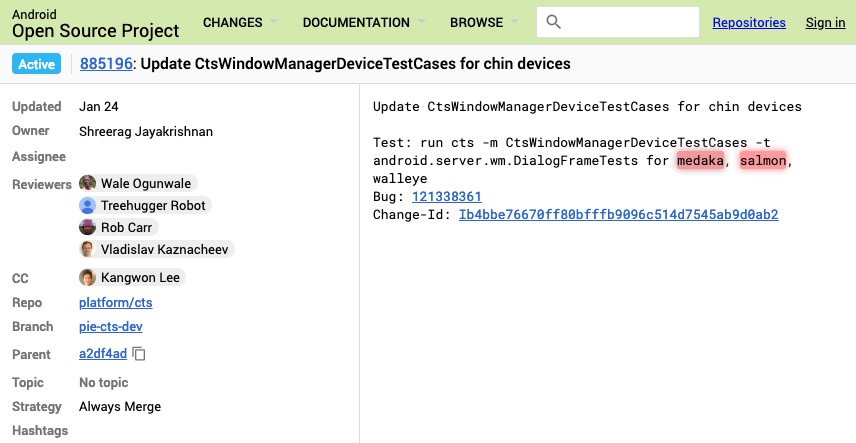This screenshot has width=856, height=443.
Task: Click Rob Carr's avatar
Action: [88, 228]
